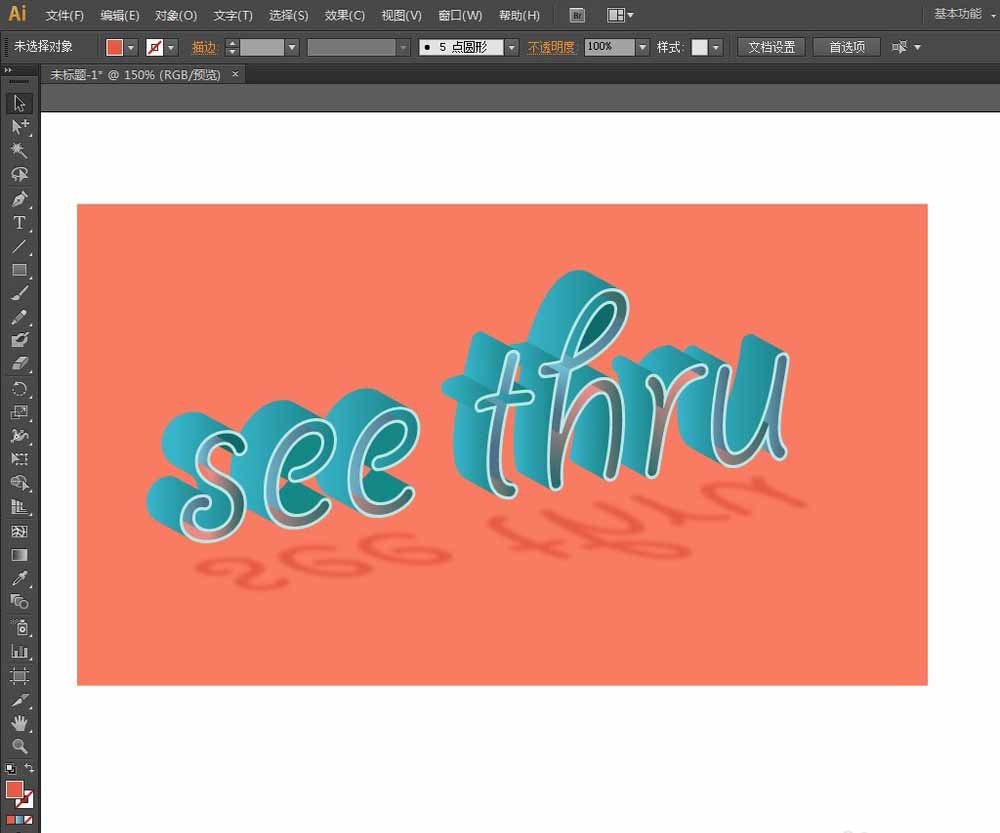The image size is (1000, 833).
Task: Select the Zoom tool
Action: pos(19,746)
